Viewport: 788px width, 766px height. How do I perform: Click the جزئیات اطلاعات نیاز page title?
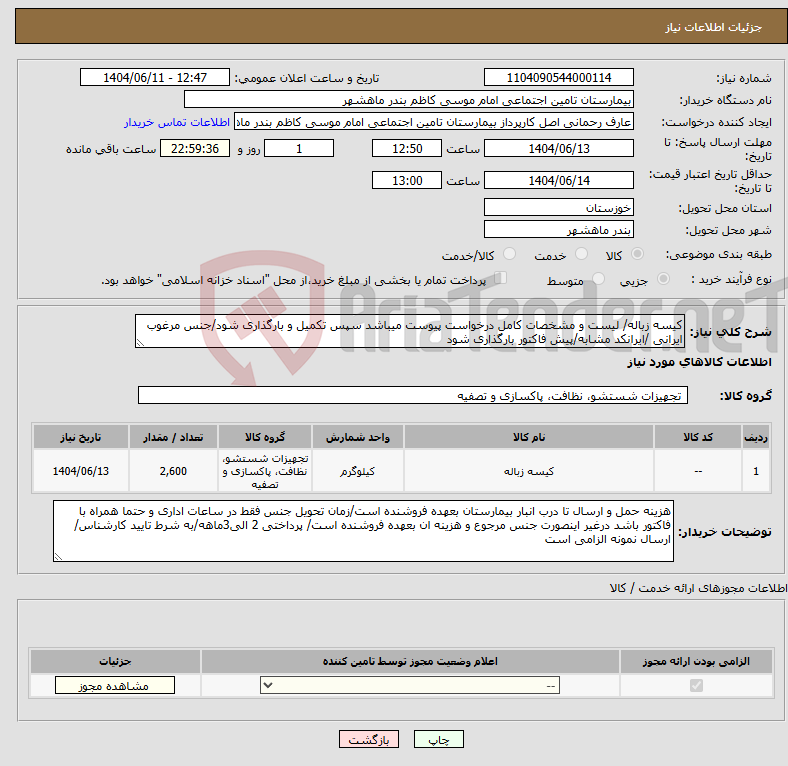pyautogui.click(x=714, y=27)
